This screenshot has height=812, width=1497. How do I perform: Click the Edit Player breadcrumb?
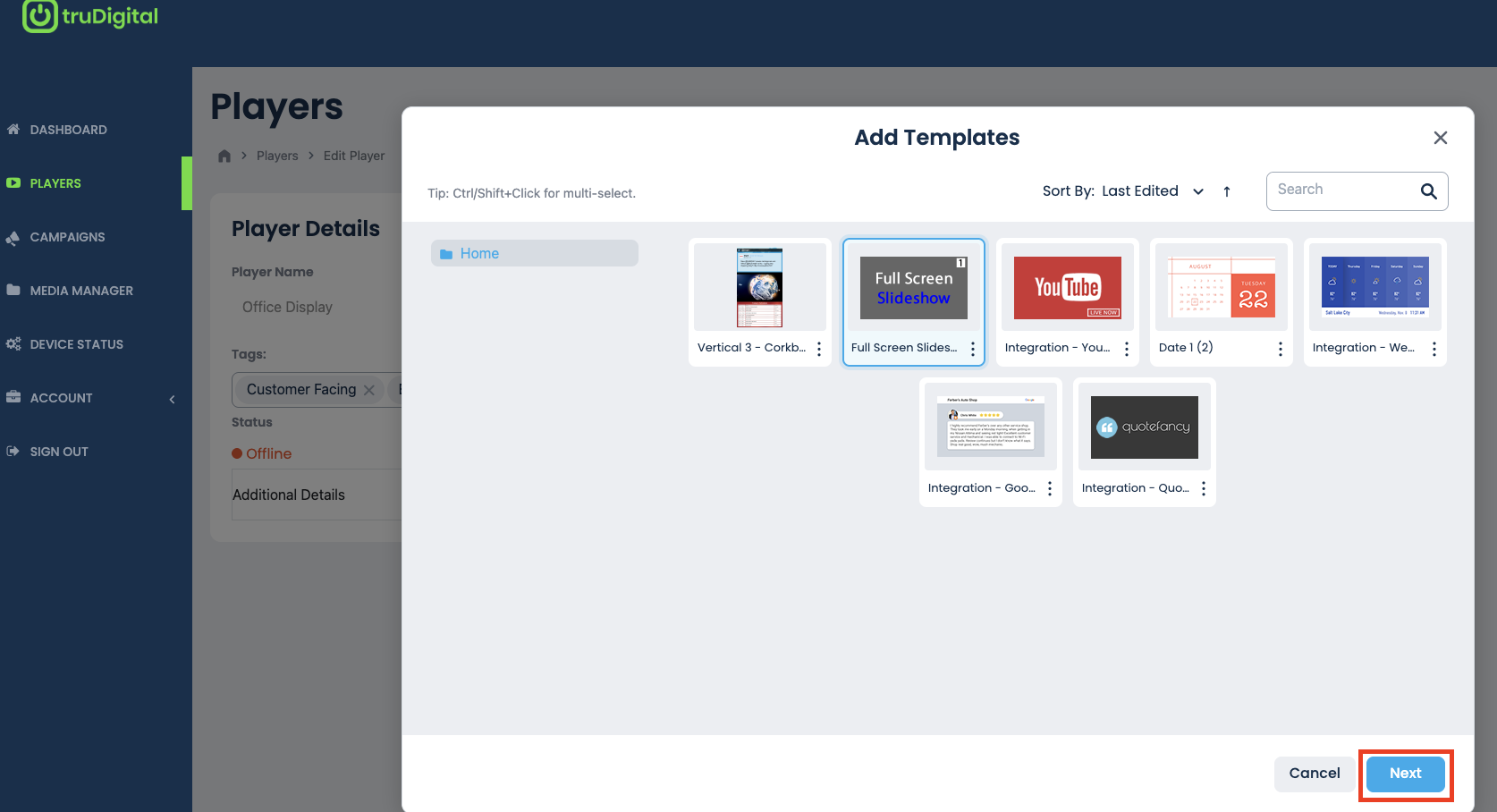click(354, 156)
